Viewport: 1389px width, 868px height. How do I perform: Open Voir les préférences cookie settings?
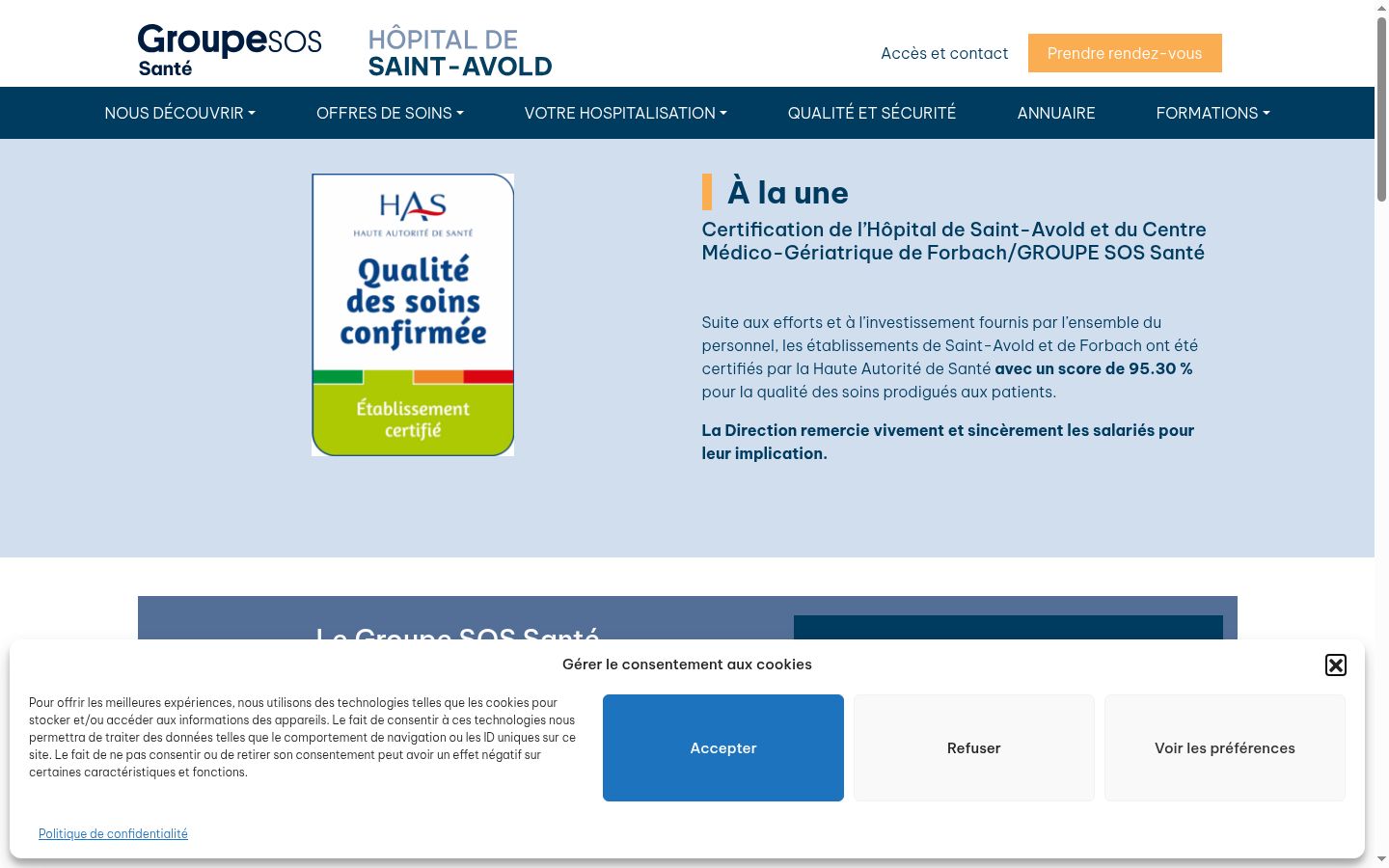[1225, 747]
